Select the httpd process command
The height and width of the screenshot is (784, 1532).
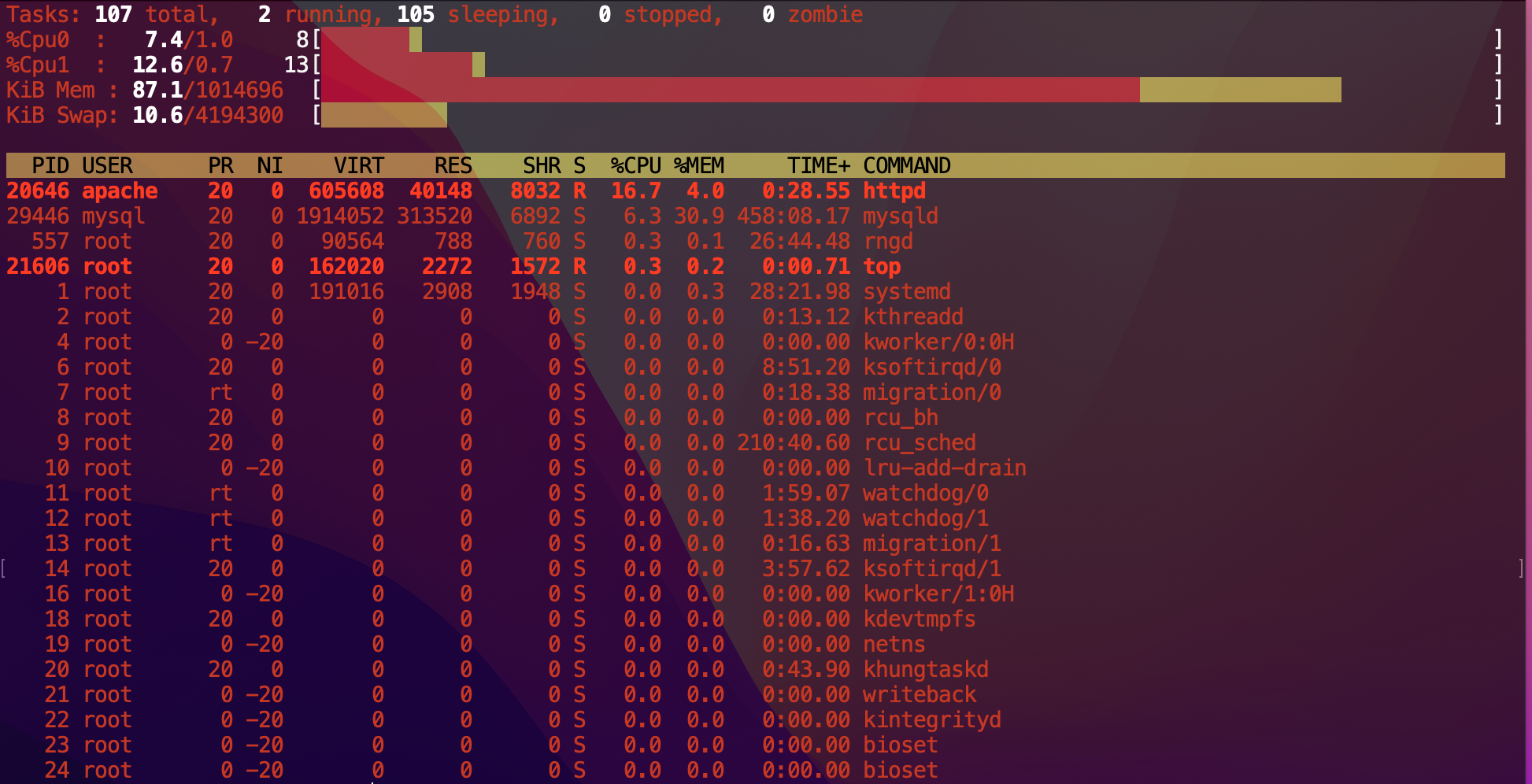point(894,190)
